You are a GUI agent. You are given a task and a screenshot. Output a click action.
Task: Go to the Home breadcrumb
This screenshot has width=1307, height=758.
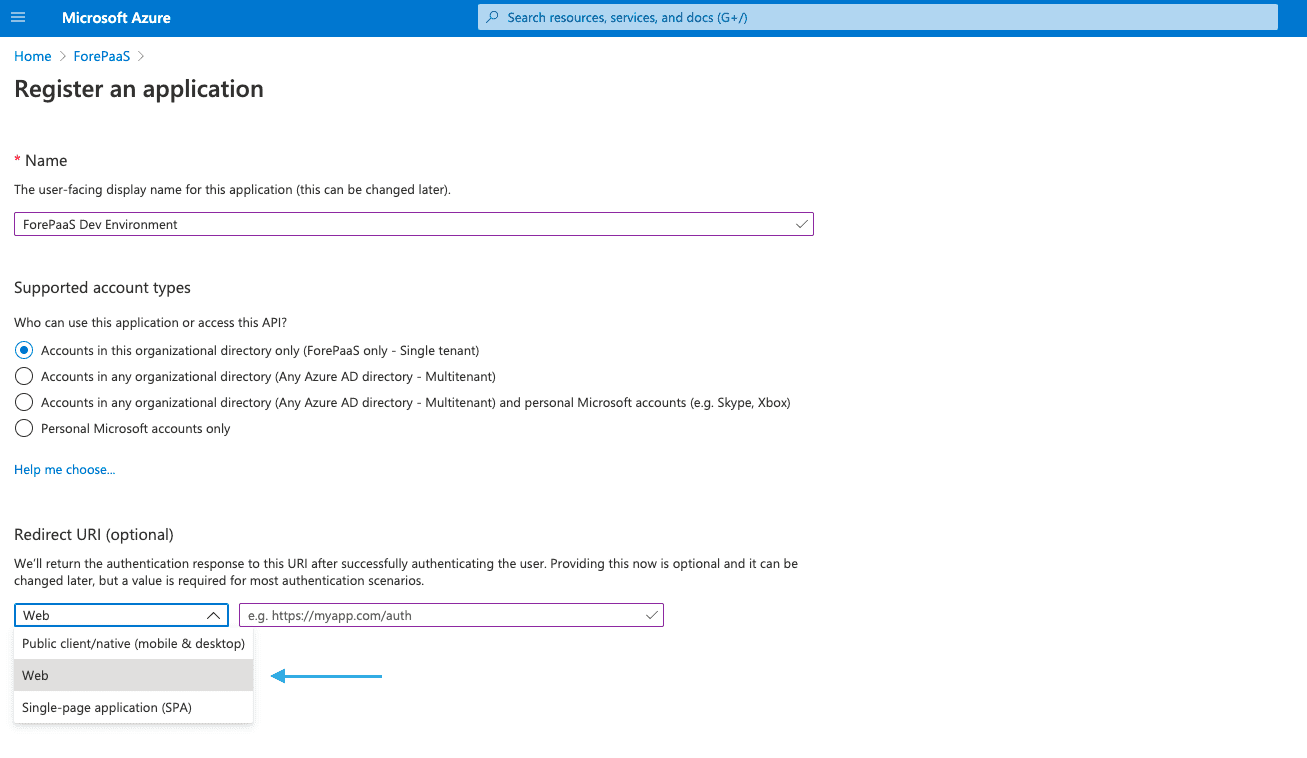pos(33,56)
